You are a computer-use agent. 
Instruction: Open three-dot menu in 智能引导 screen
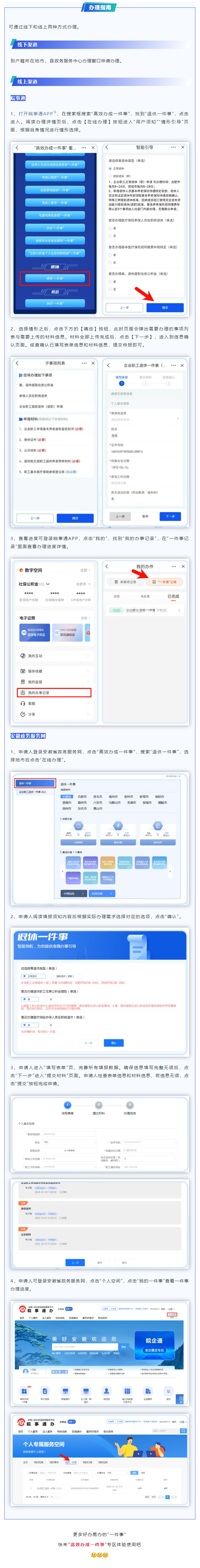pos(173,147)
